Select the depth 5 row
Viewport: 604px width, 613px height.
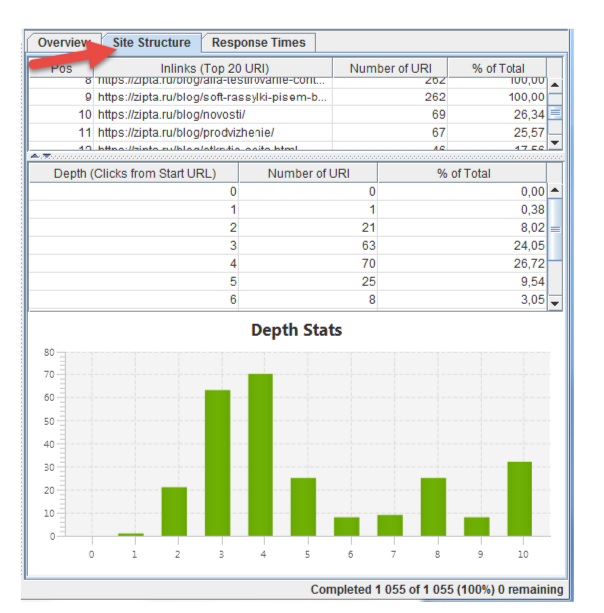coord(288,281)
